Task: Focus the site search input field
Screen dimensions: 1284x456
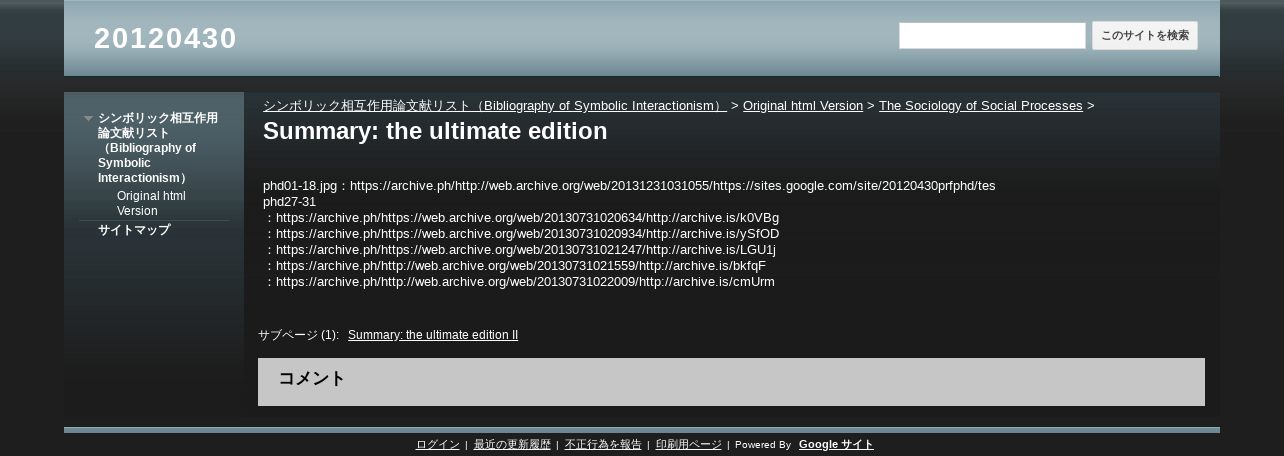Action: click(x=992, y=36)
